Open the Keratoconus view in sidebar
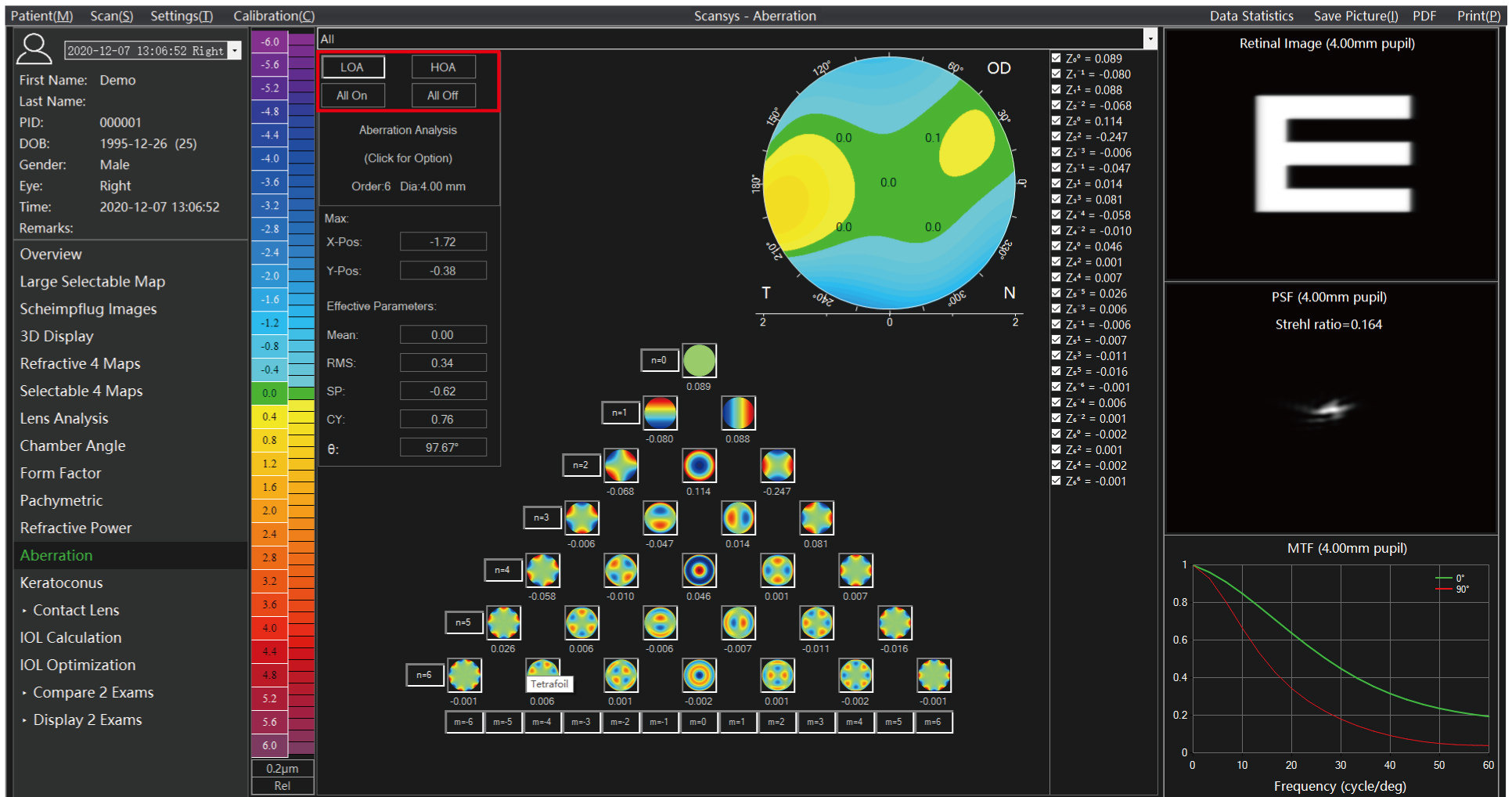The height and width of the screenshot is (797, 1512). 61,582
